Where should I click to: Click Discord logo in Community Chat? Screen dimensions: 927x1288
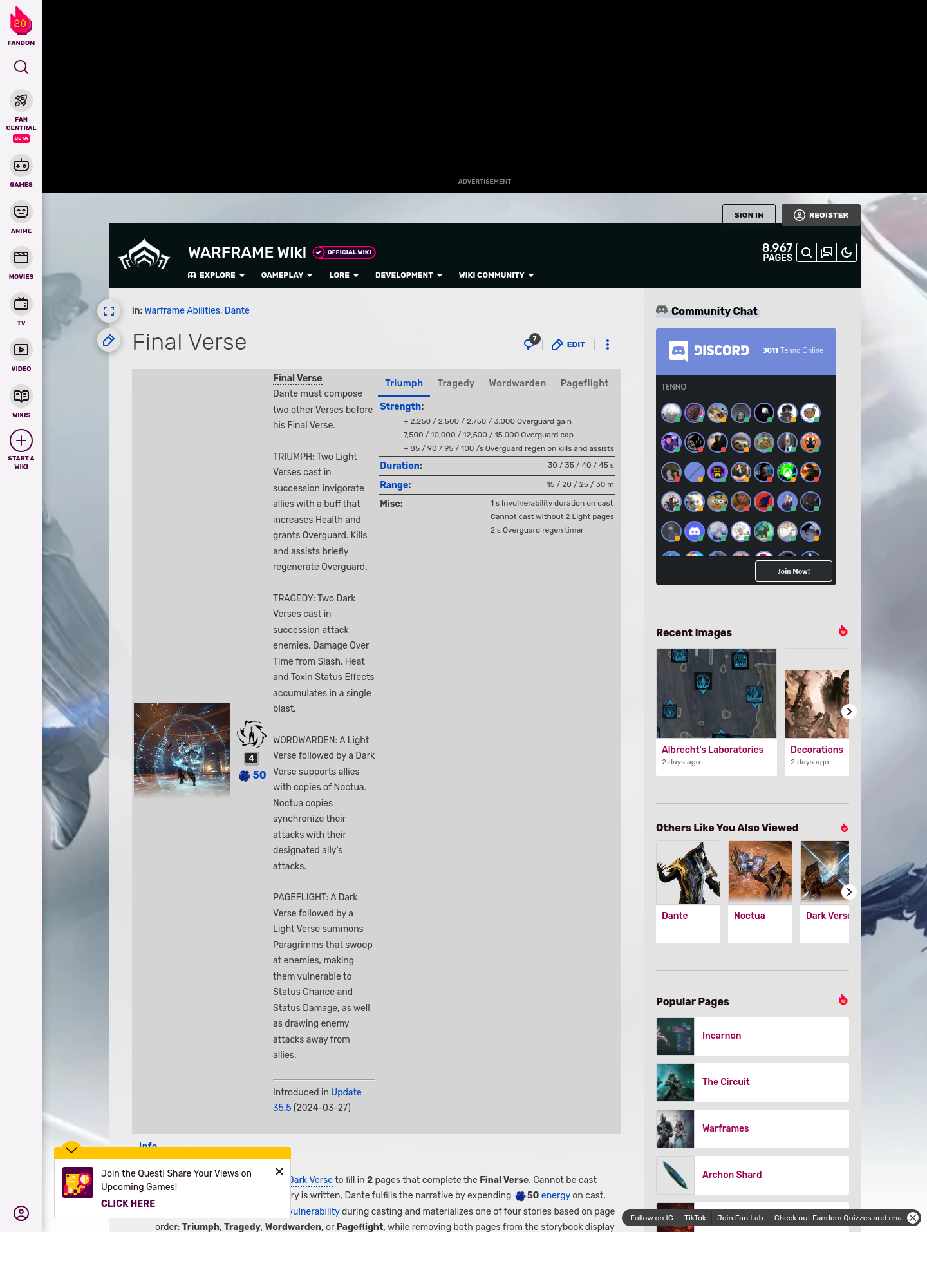click(x=708, y=350)
